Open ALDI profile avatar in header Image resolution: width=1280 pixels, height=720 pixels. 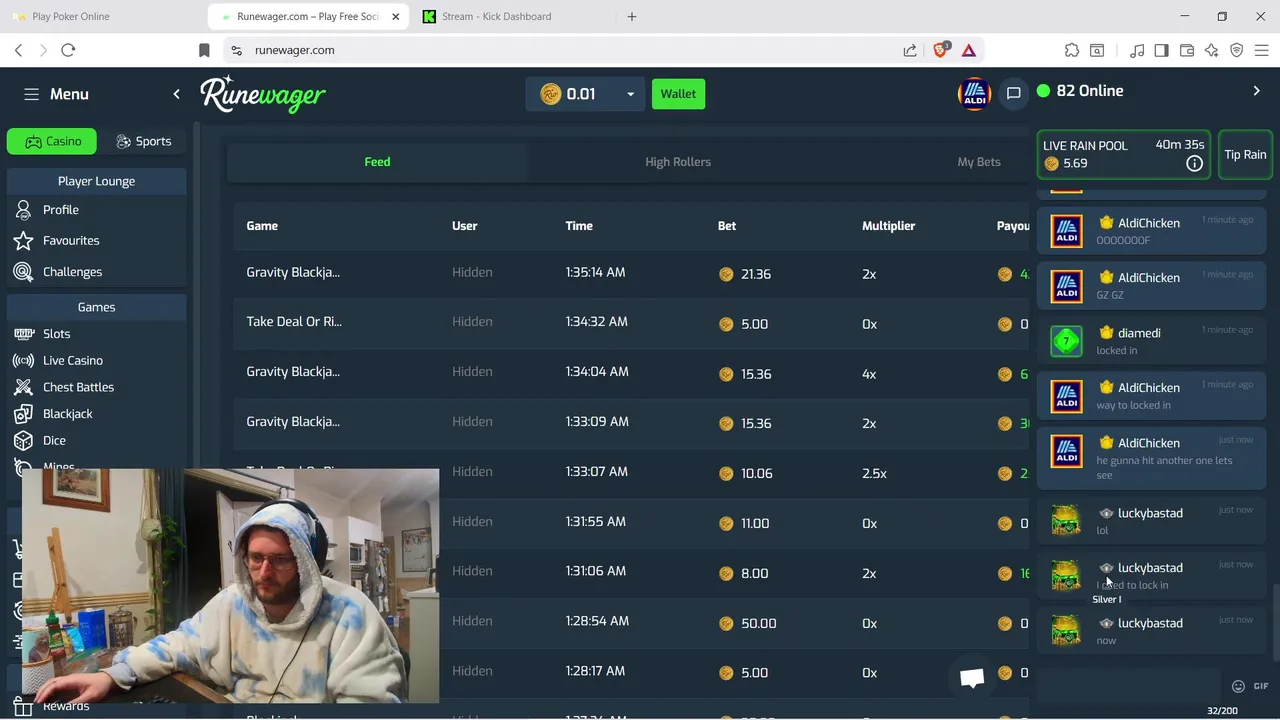974,94
